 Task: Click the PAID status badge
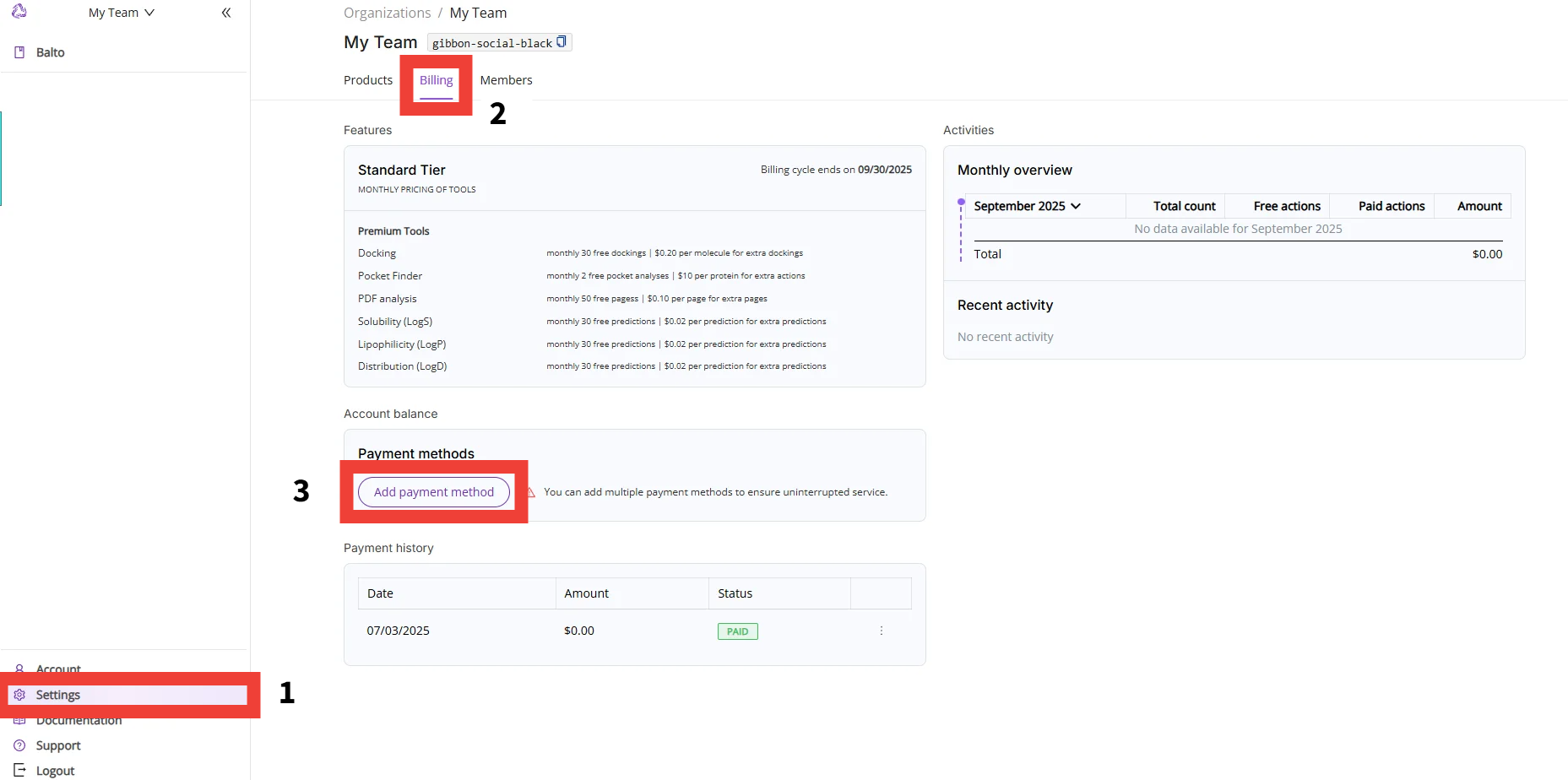click(737, 631)
